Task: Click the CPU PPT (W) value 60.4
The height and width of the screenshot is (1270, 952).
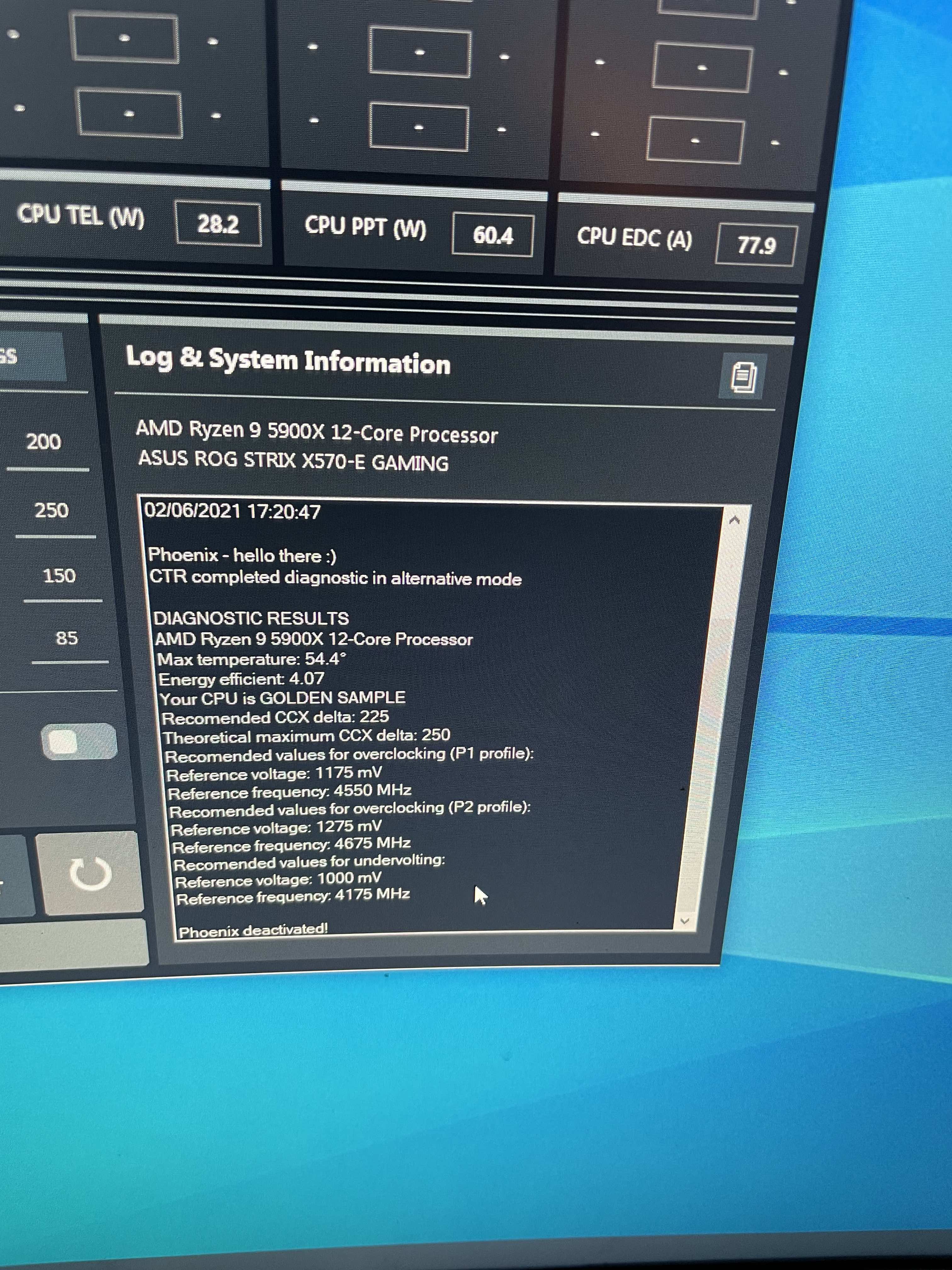Action: click(493, 235)
